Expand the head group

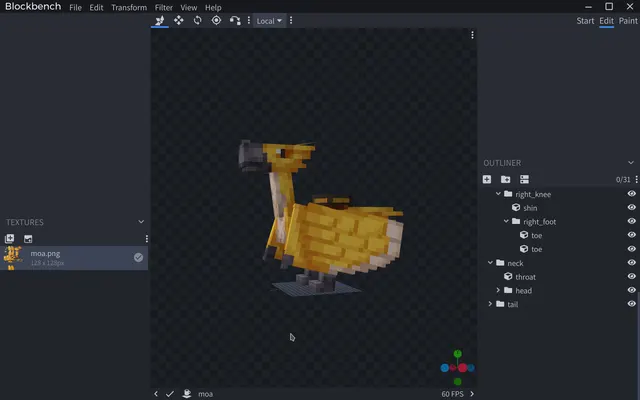(x=498, y=290)
